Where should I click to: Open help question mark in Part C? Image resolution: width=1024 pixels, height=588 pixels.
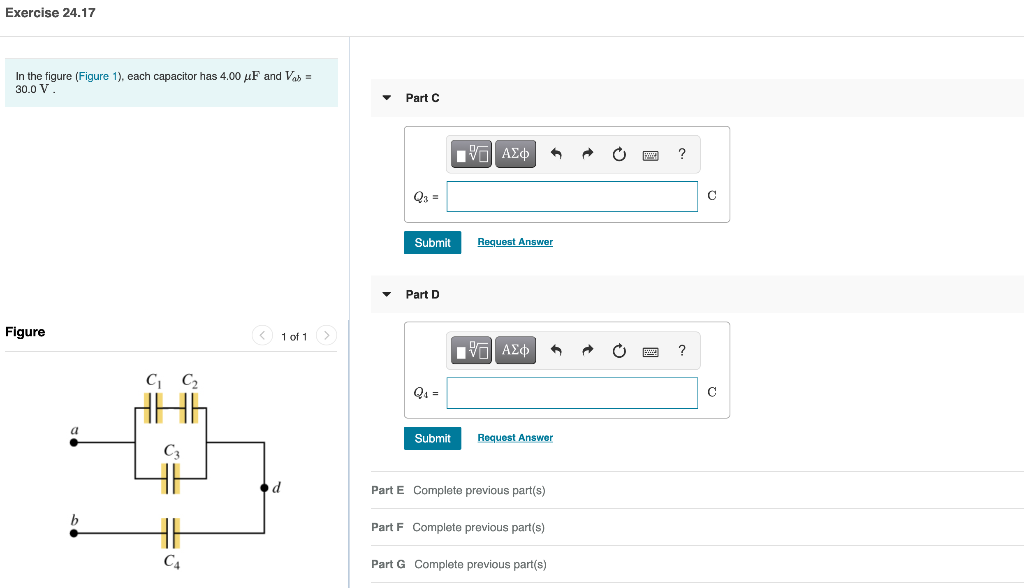pyautogui.click(x=682, y=154)
